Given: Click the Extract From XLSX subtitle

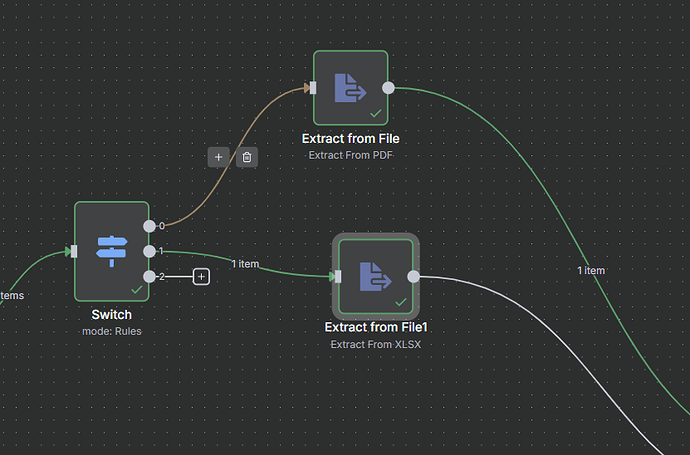Looking at the screenshot, I should [376, 345].
